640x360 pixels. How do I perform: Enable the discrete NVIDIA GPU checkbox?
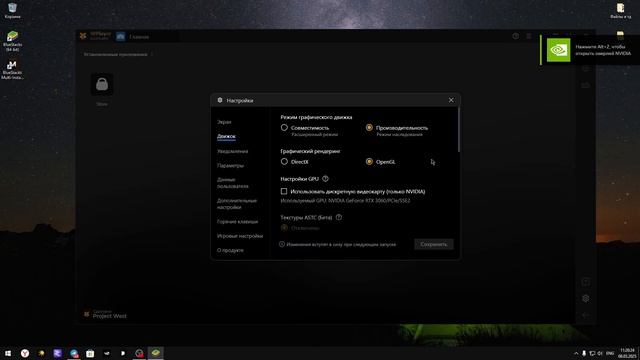point(284,191)
